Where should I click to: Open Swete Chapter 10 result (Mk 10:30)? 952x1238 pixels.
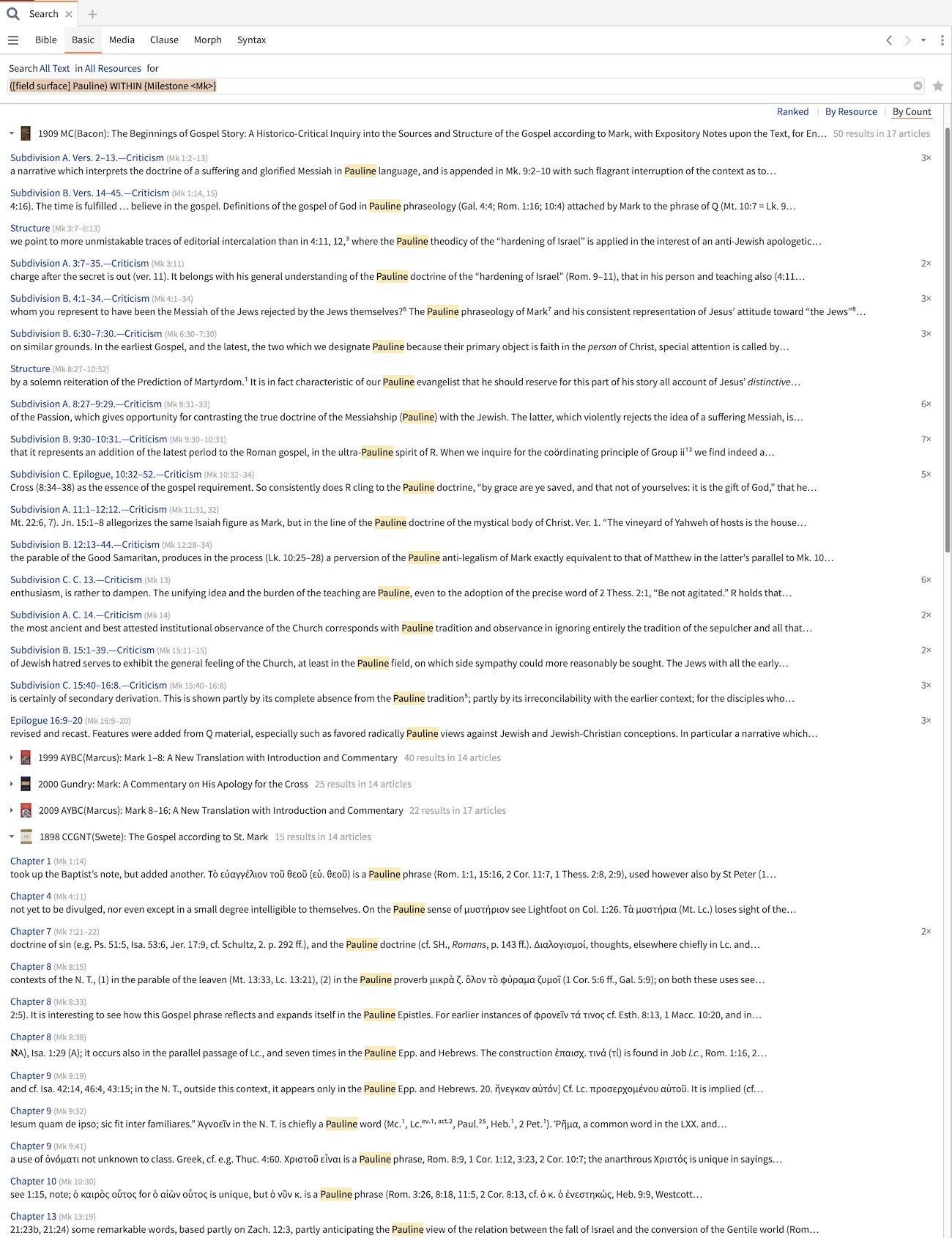point(33,1181)
